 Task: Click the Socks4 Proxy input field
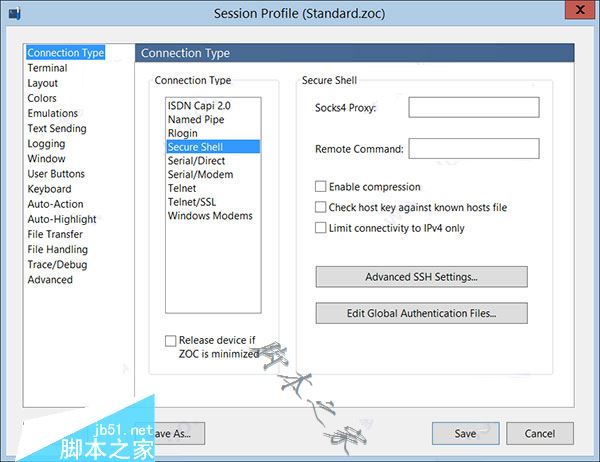pos(473,107)
